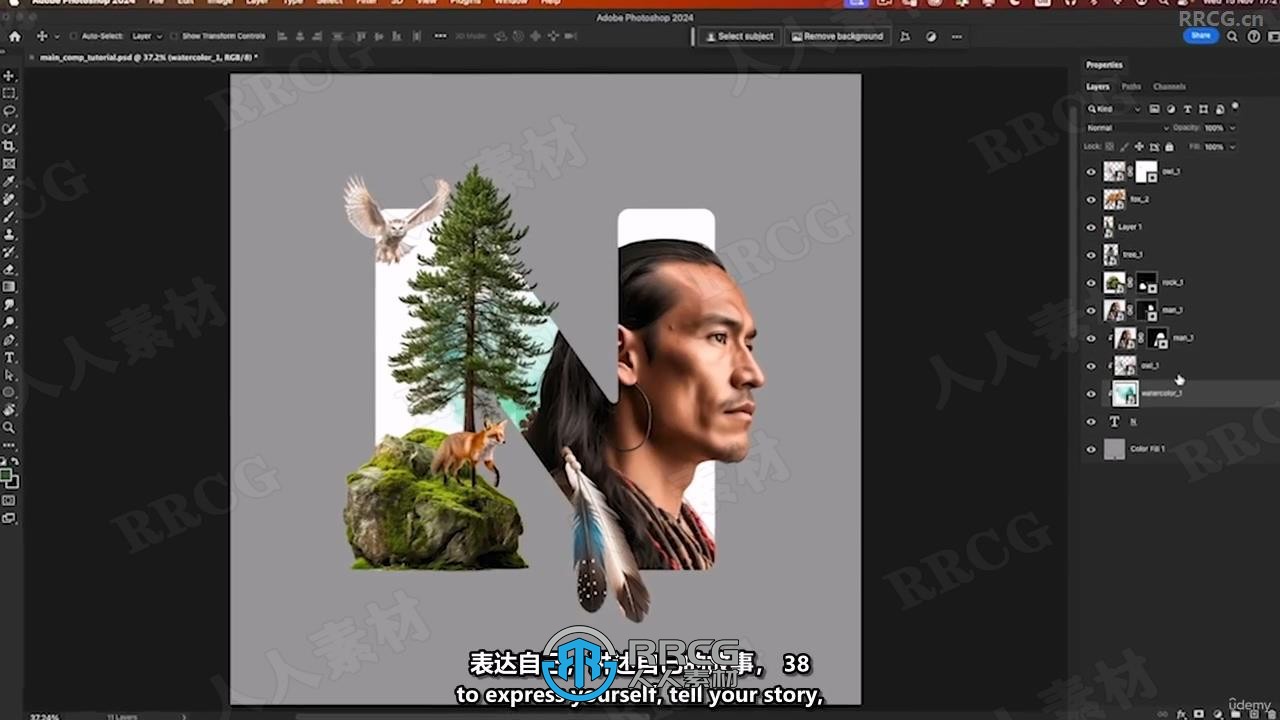1280x720 pixels.
Task: Filter layers by type layer icon
Action: [1187, 108]
